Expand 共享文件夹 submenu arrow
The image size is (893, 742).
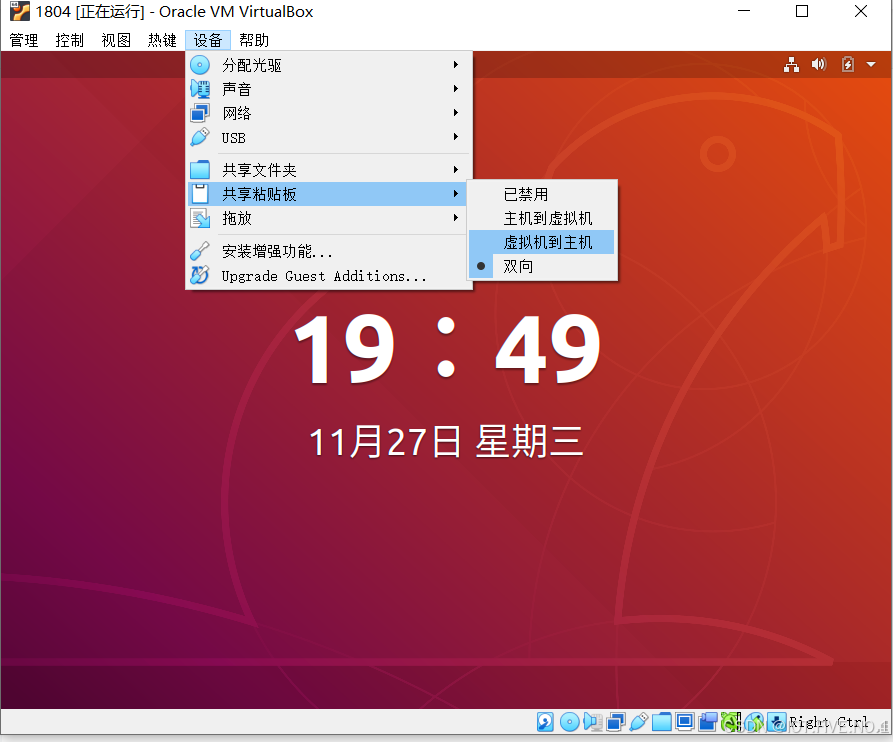pos(456,169)
